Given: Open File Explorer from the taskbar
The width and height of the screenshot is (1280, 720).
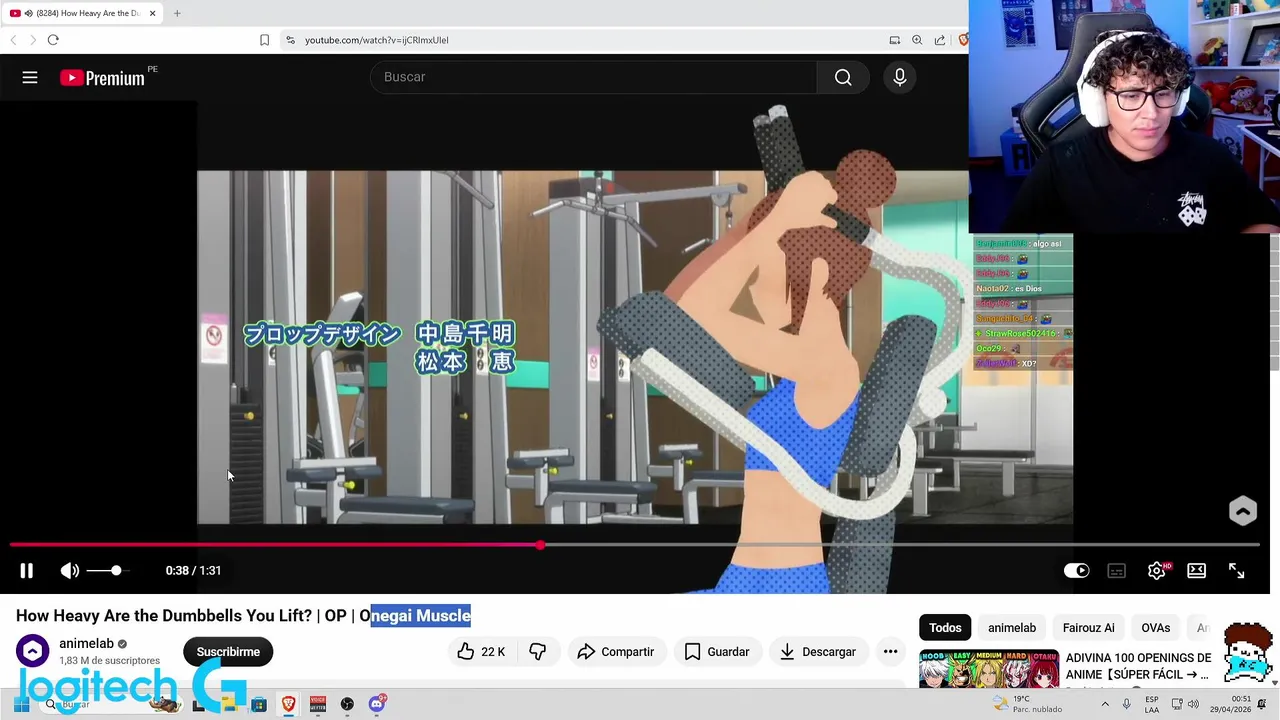Looking at the screenshot, I should 229,704.
